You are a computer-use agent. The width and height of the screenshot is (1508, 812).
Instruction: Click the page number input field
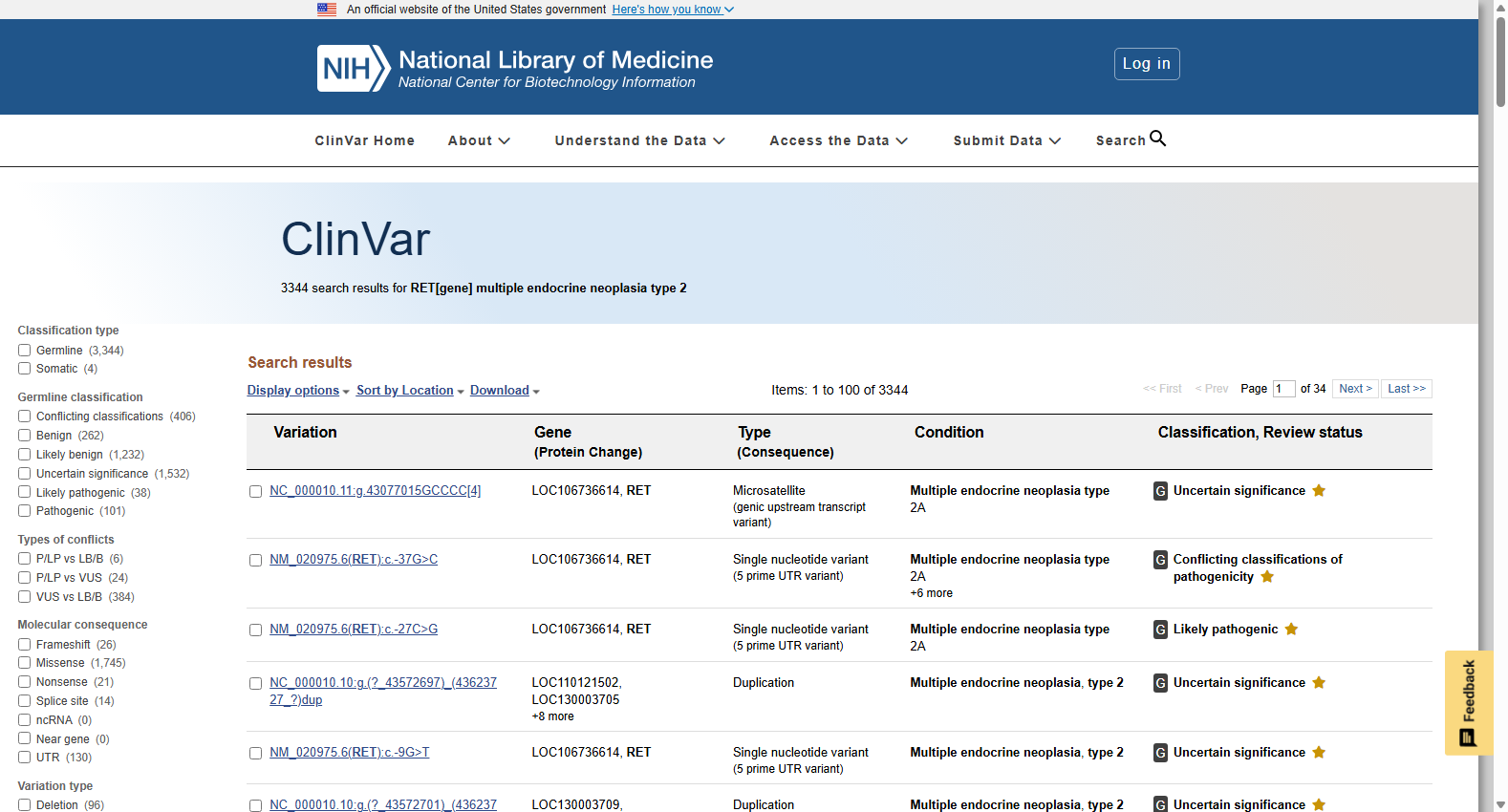tap(1283, 389)
